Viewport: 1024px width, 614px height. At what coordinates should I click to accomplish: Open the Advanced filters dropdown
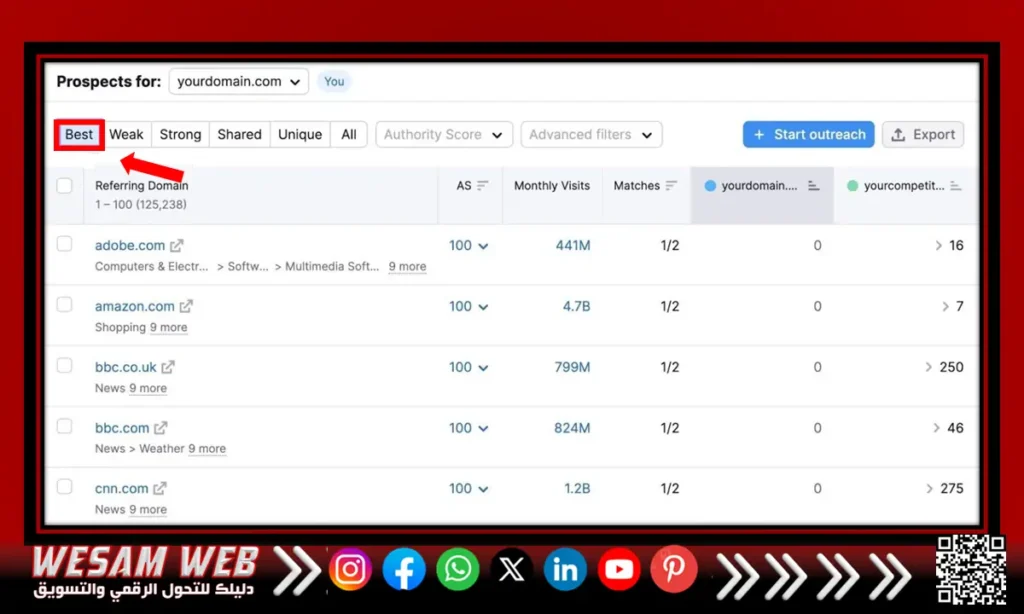[x=591, y=135]
